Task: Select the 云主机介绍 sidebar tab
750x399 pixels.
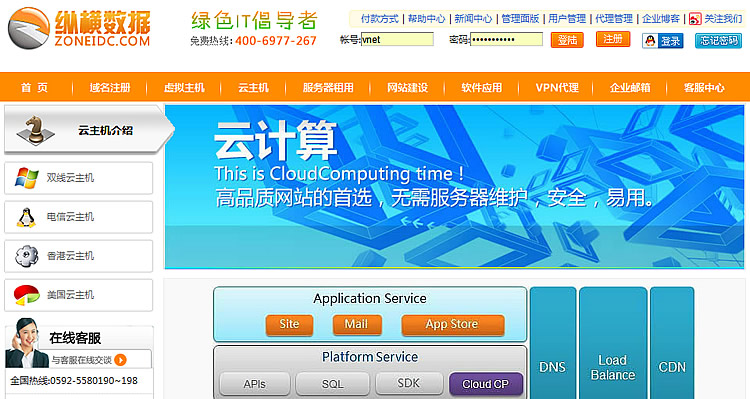Action: (x=89, y=130)
